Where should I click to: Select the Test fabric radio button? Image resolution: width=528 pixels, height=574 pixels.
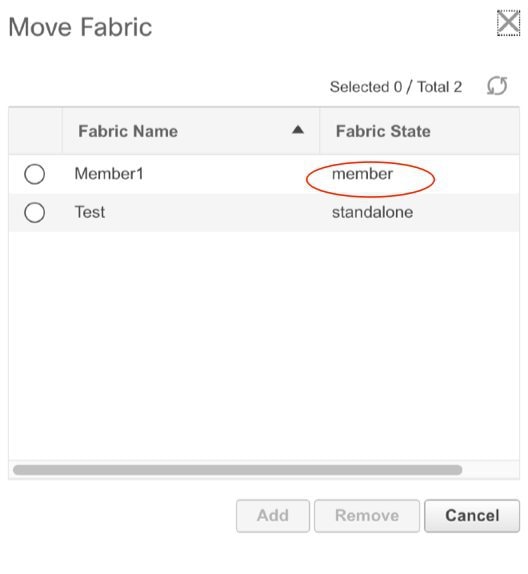point(34,212)
